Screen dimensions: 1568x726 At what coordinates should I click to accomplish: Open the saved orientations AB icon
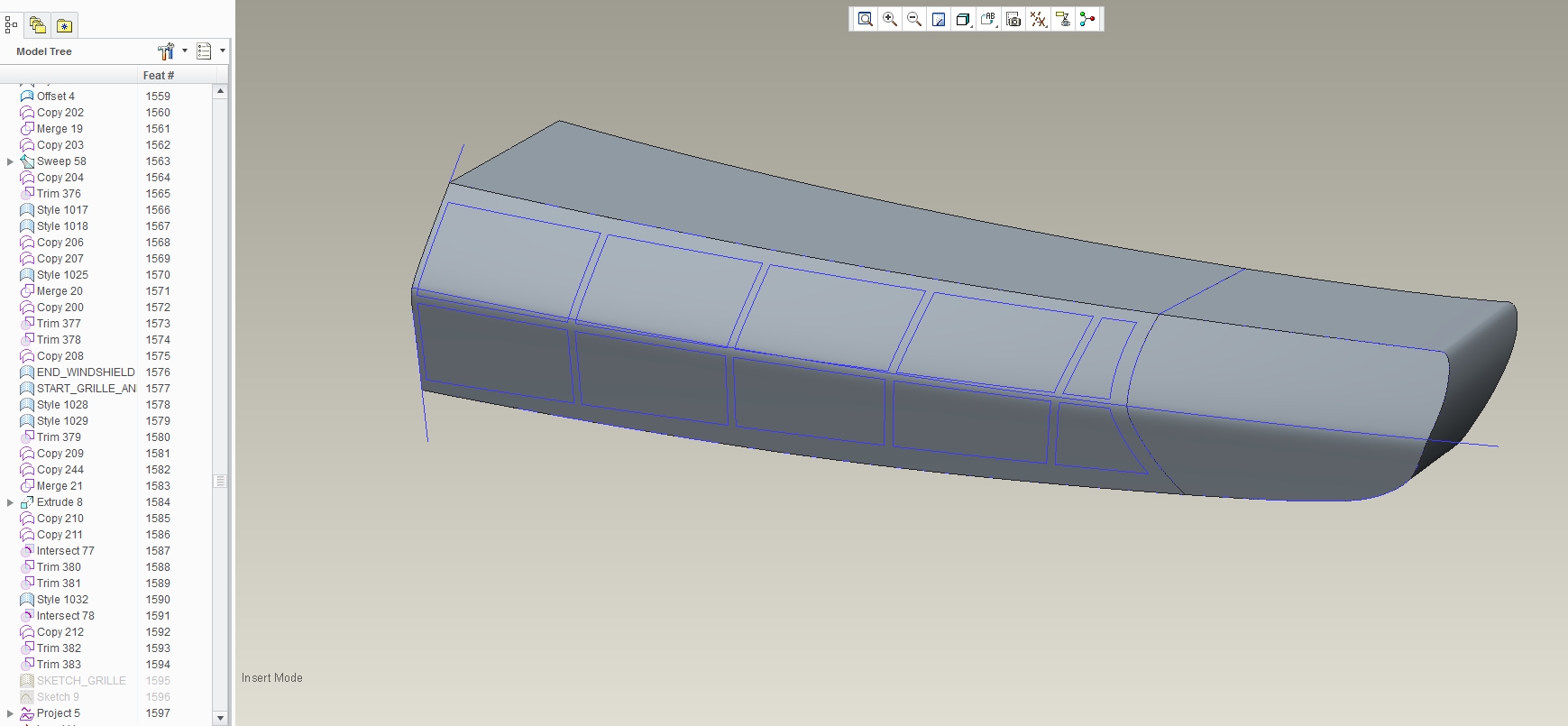pyautogui.click(x=988, y=19)
